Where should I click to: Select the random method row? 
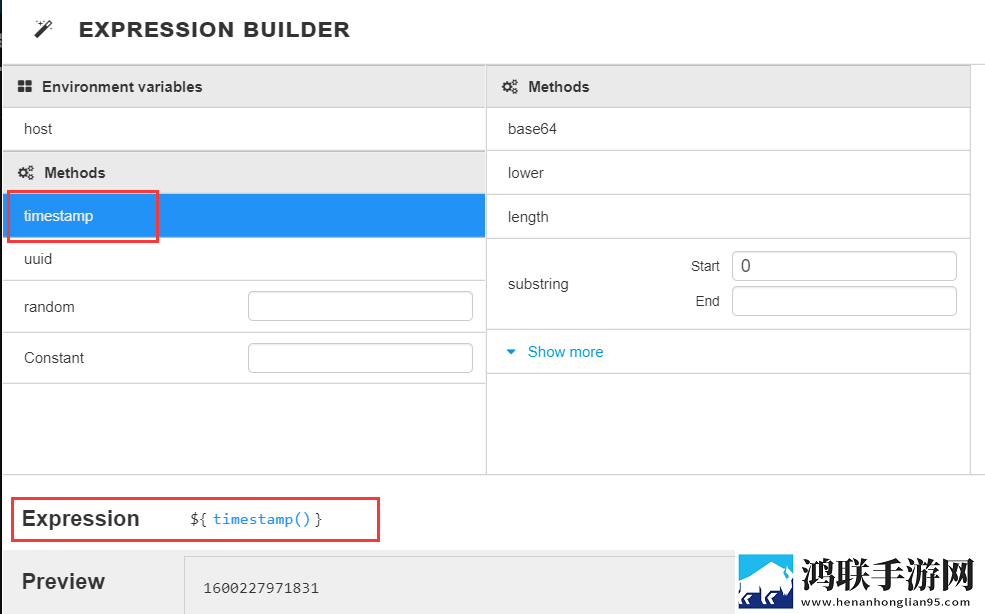(244, 307)
